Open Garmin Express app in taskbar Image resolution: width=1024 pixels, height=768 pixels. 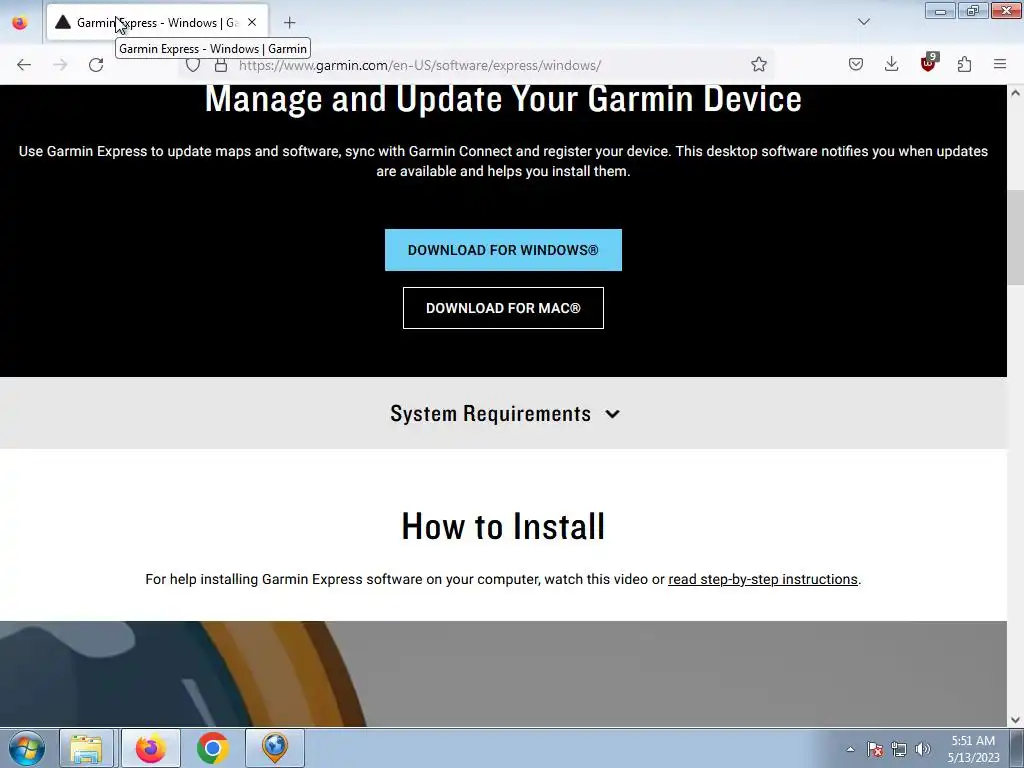275,748
